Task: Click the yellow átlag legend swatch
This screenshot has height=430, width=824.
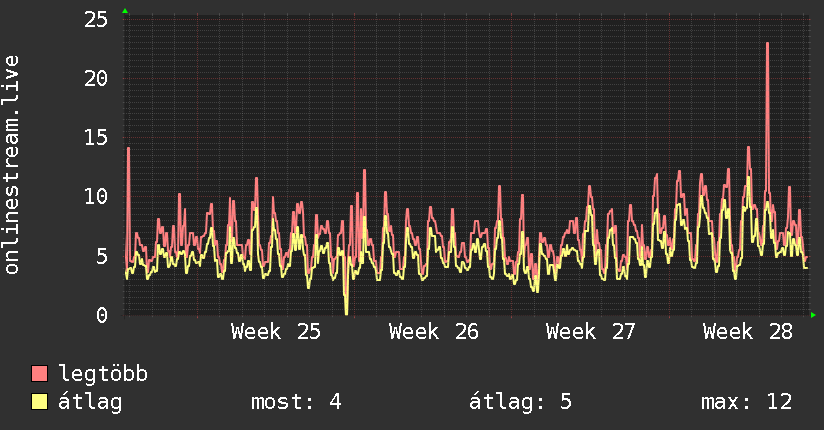Action: point(39,402)
